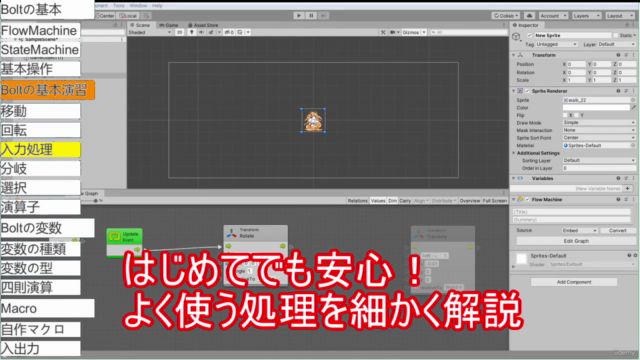Open the Help menu
Screen dimensions: 640x360
(157, 6)
